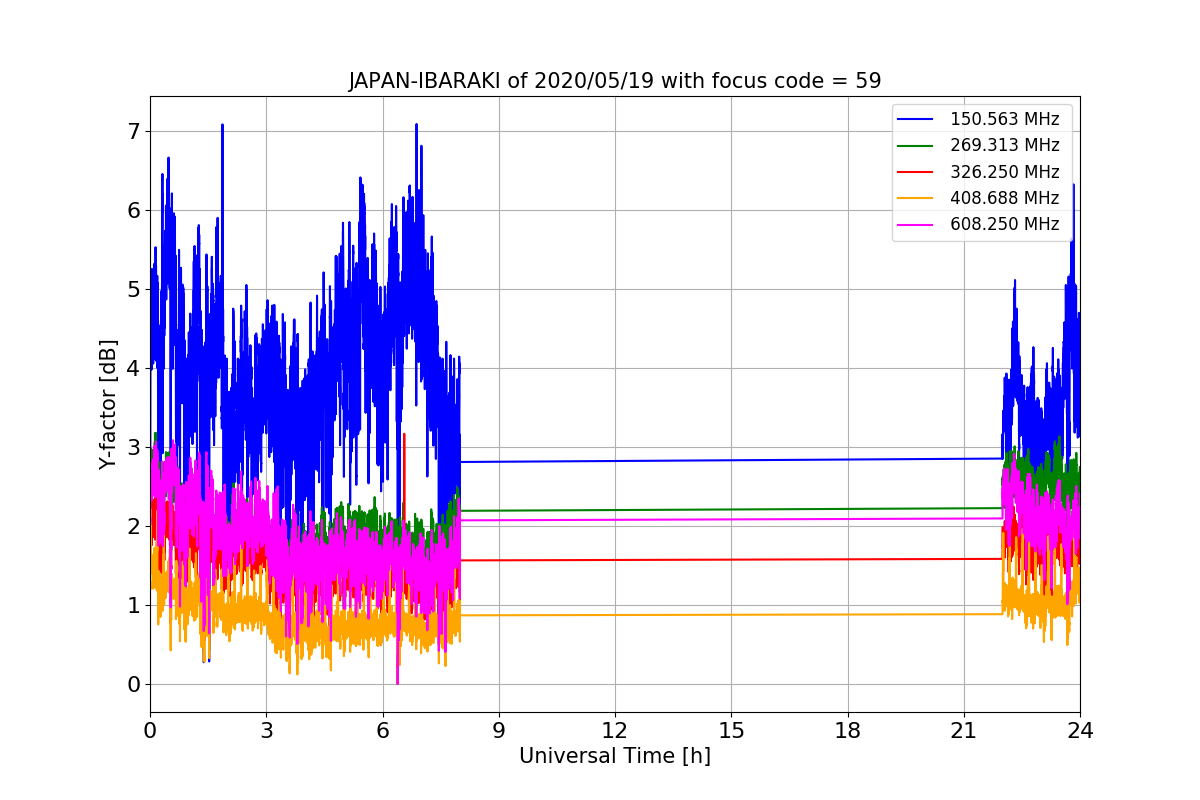Click y-axis tick label 4
Viewport: 1200px width, 800px height.
click(134, 369)
